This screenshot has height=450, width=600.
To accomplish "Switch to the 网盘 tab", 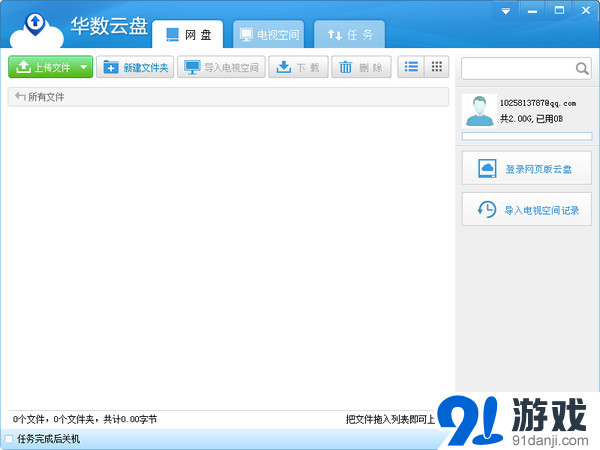I will tap(188, 34).
